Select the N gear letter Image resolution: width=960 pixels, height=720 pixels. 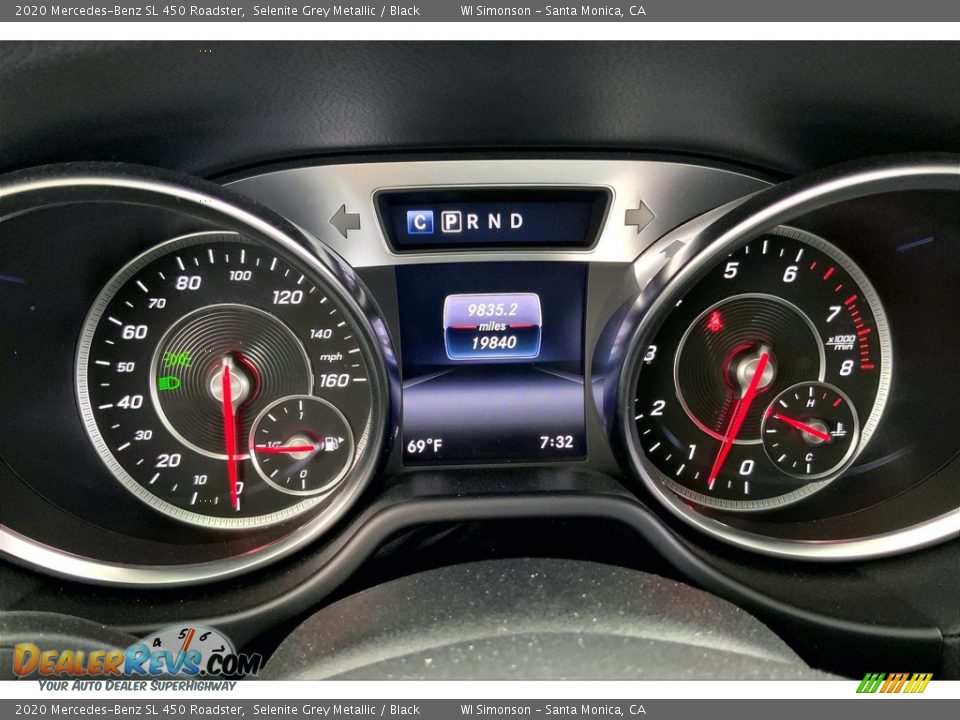(494, 222)
